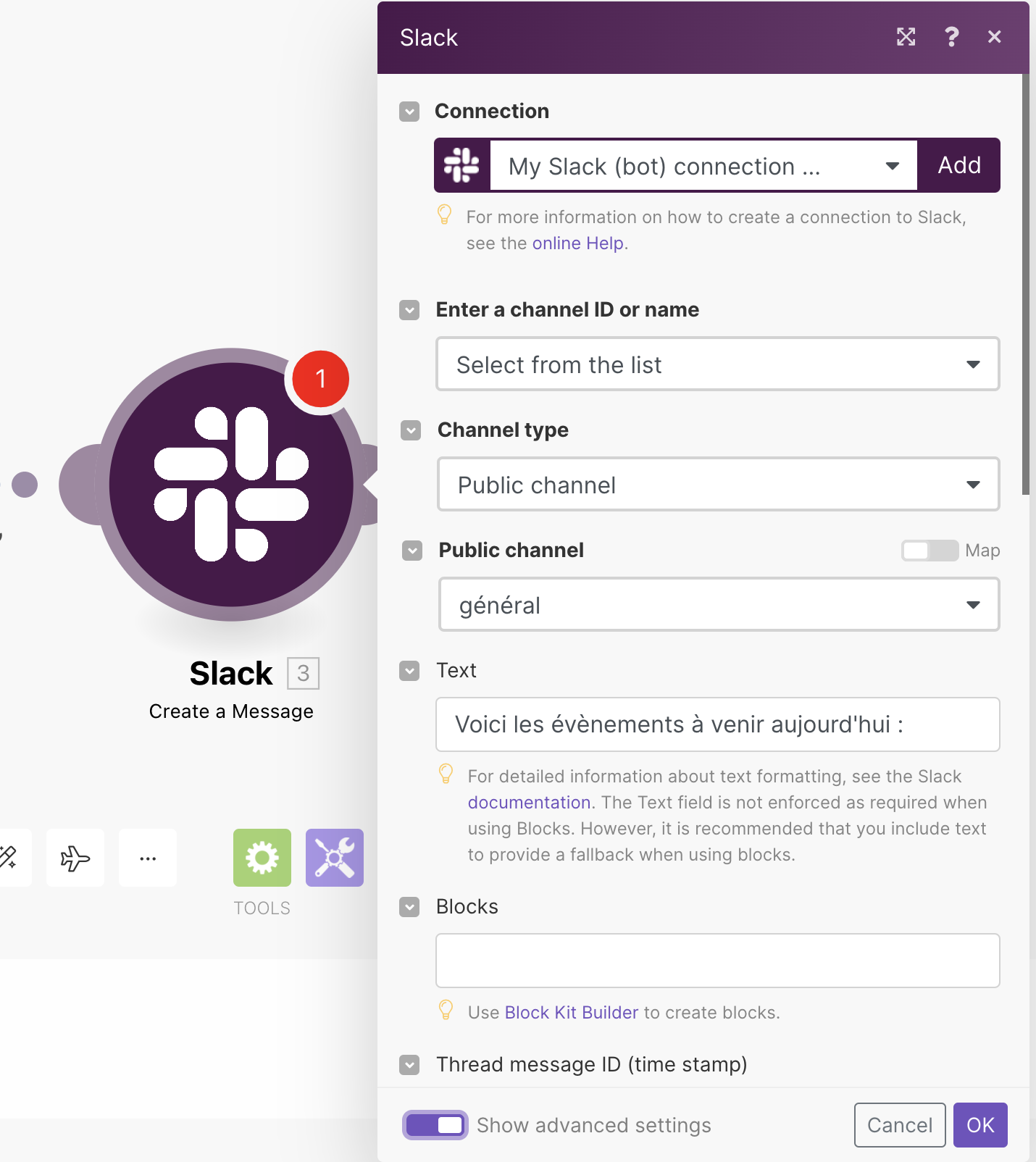This screenshot has height=1162, width=1036.
Task: Open the Select from the list dropdown
Action: [718, 364]
